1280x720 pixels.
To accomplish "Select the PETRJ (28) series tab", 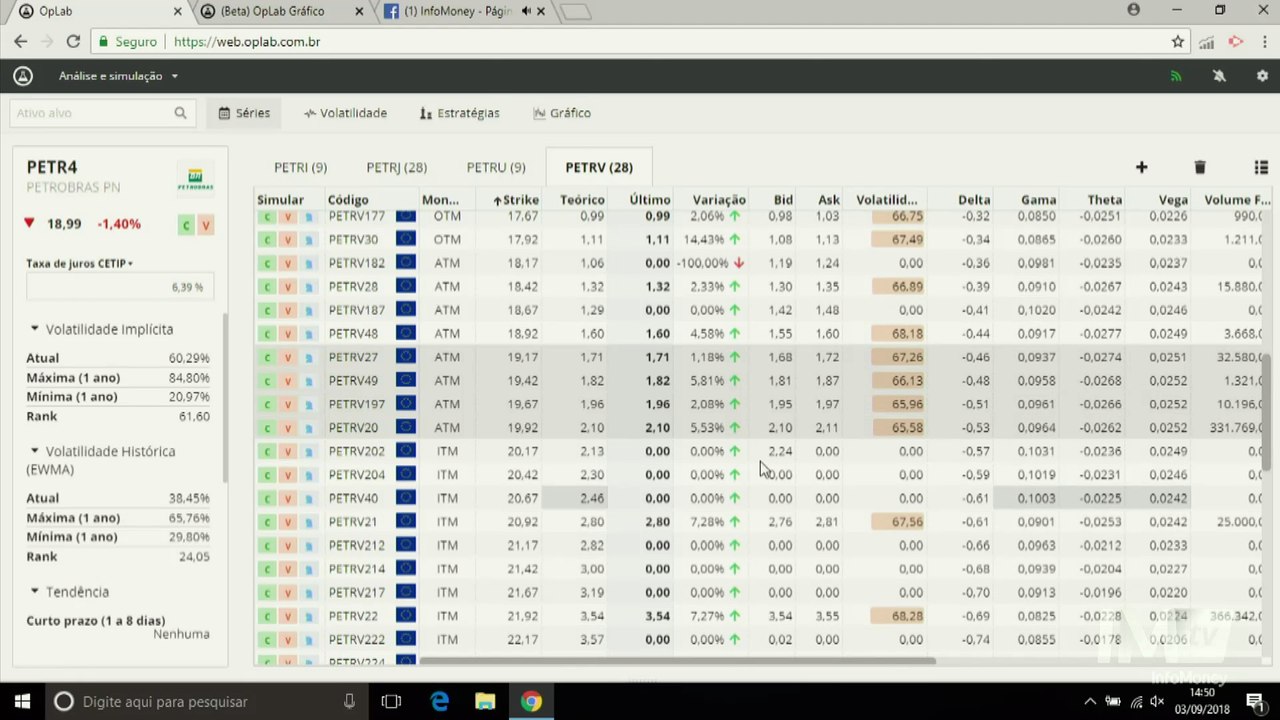I will click(x=396, y=167).
